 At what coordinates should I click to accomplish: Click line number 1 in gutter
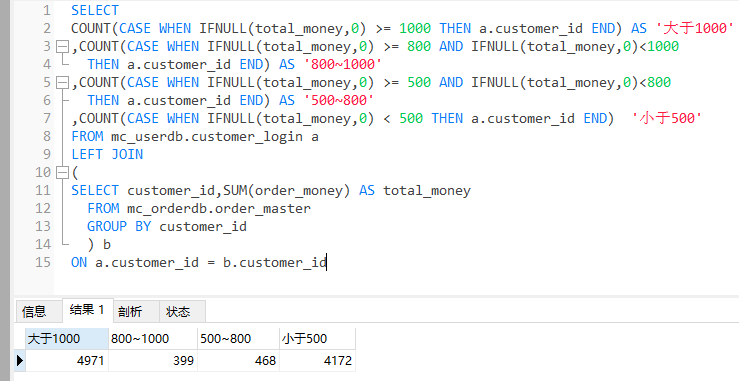coord(46,10)
